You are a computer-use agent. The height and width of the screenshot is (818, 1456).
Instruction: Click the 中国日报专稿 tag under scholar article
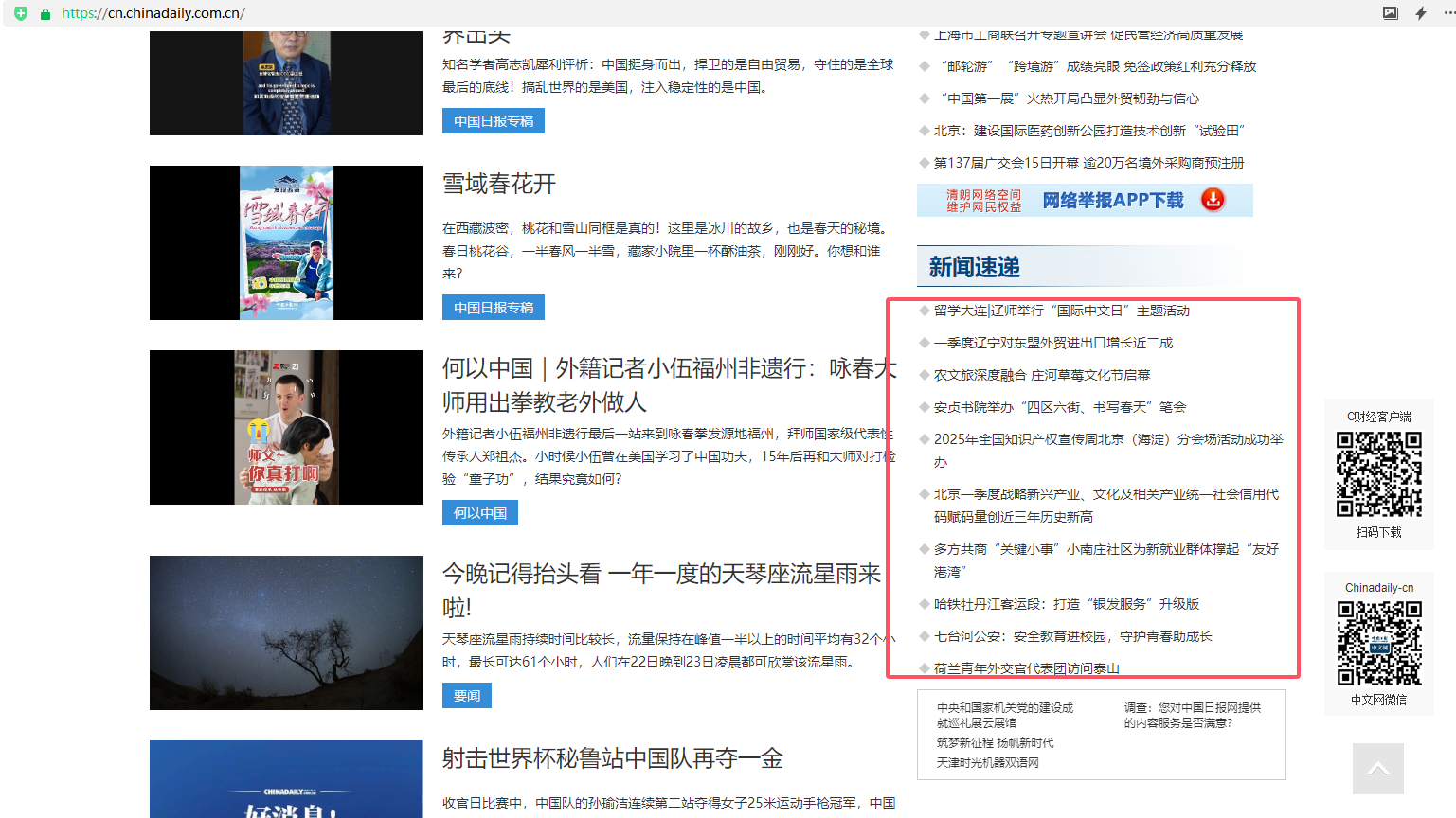[x=494, y=121]
